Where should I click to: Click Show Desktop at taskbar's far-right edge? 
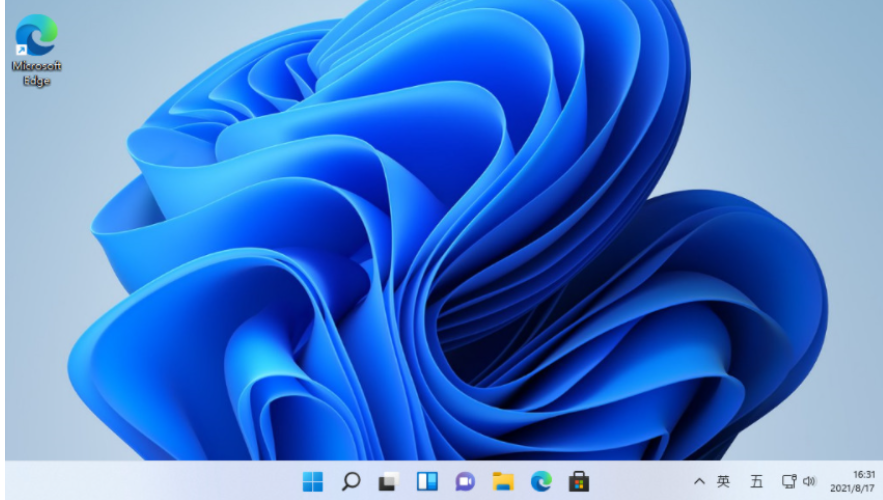click(880, 481)
